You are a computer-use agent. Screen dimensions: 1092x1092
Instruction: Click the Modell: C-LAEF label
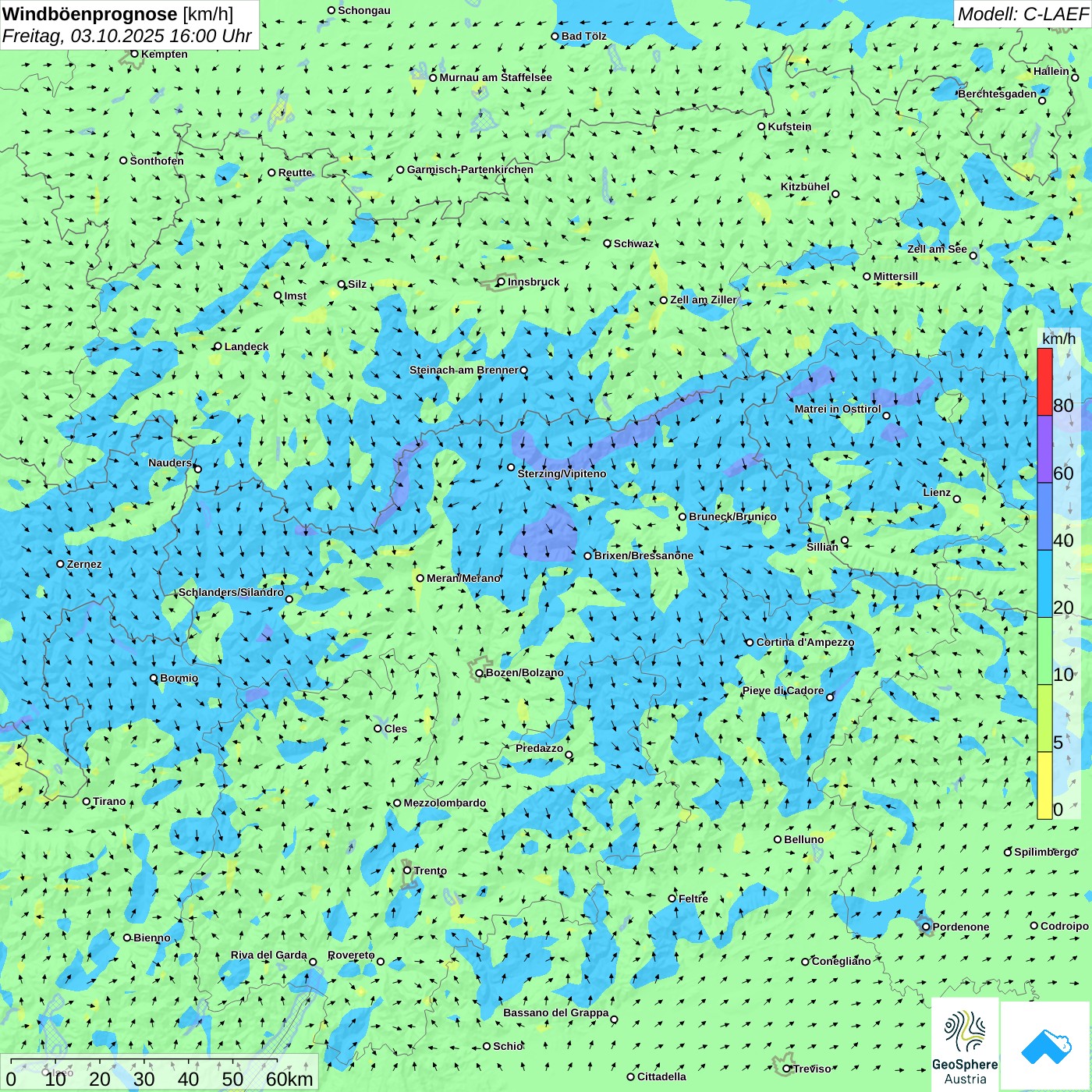pyautogui.click(x=1022, y=14)
